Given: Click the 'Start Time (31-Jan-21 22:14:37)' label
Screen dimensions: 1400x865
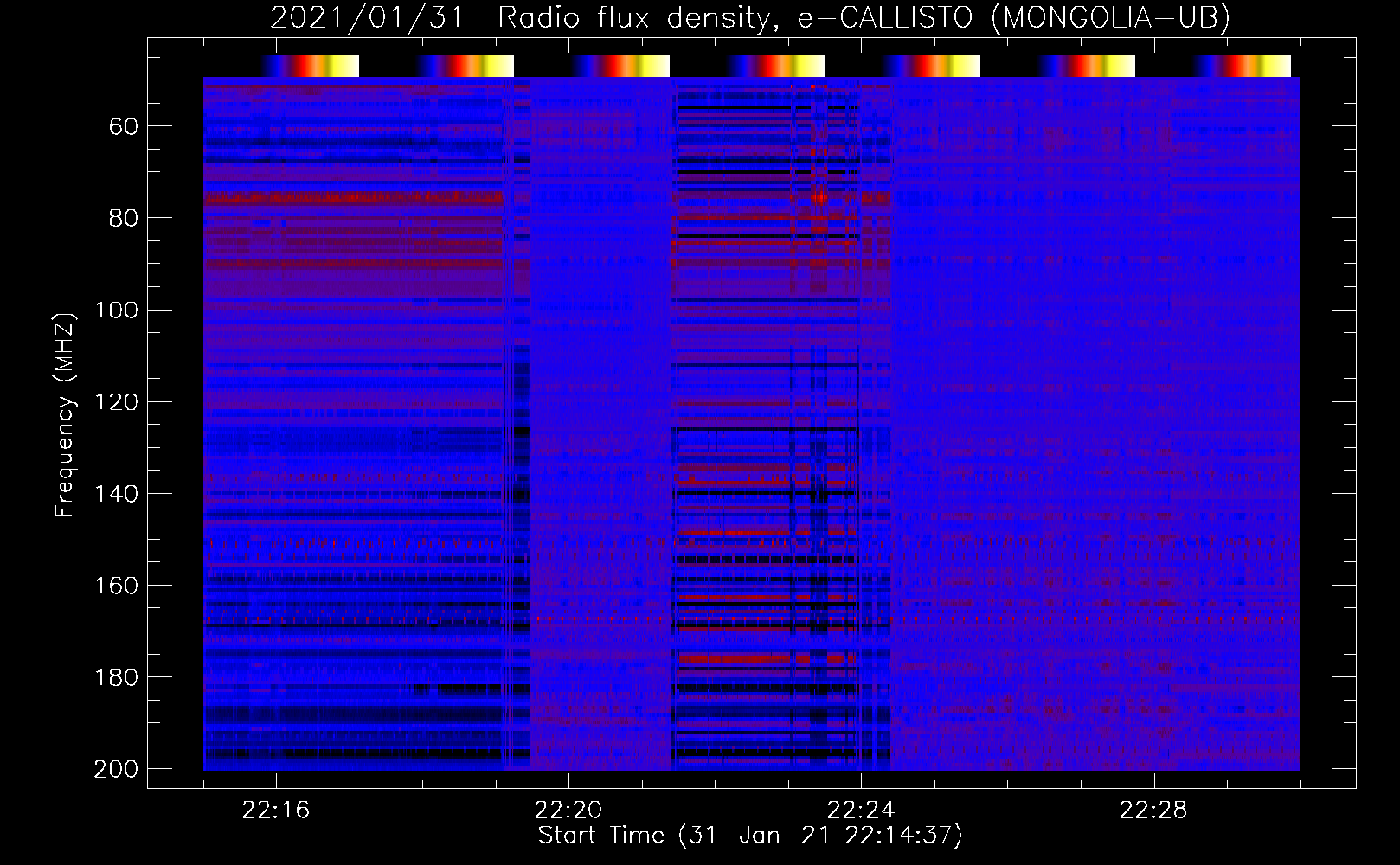Looking at the screenshot, I should [x=750, y=836].
